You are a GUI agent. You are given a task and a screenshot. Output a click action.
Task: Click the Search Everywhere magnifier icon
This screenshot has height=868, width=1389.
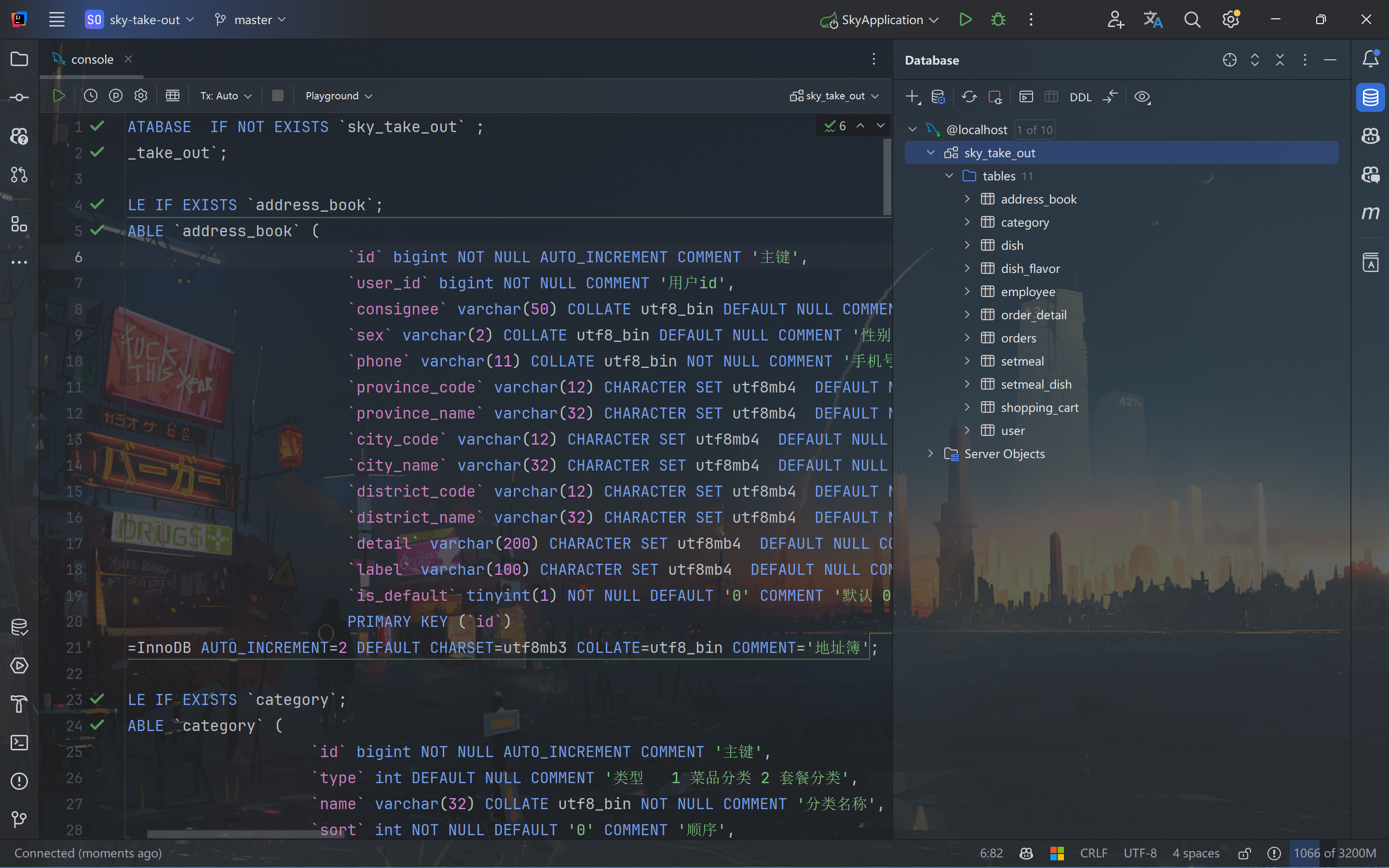click(x=1192, y=19)
